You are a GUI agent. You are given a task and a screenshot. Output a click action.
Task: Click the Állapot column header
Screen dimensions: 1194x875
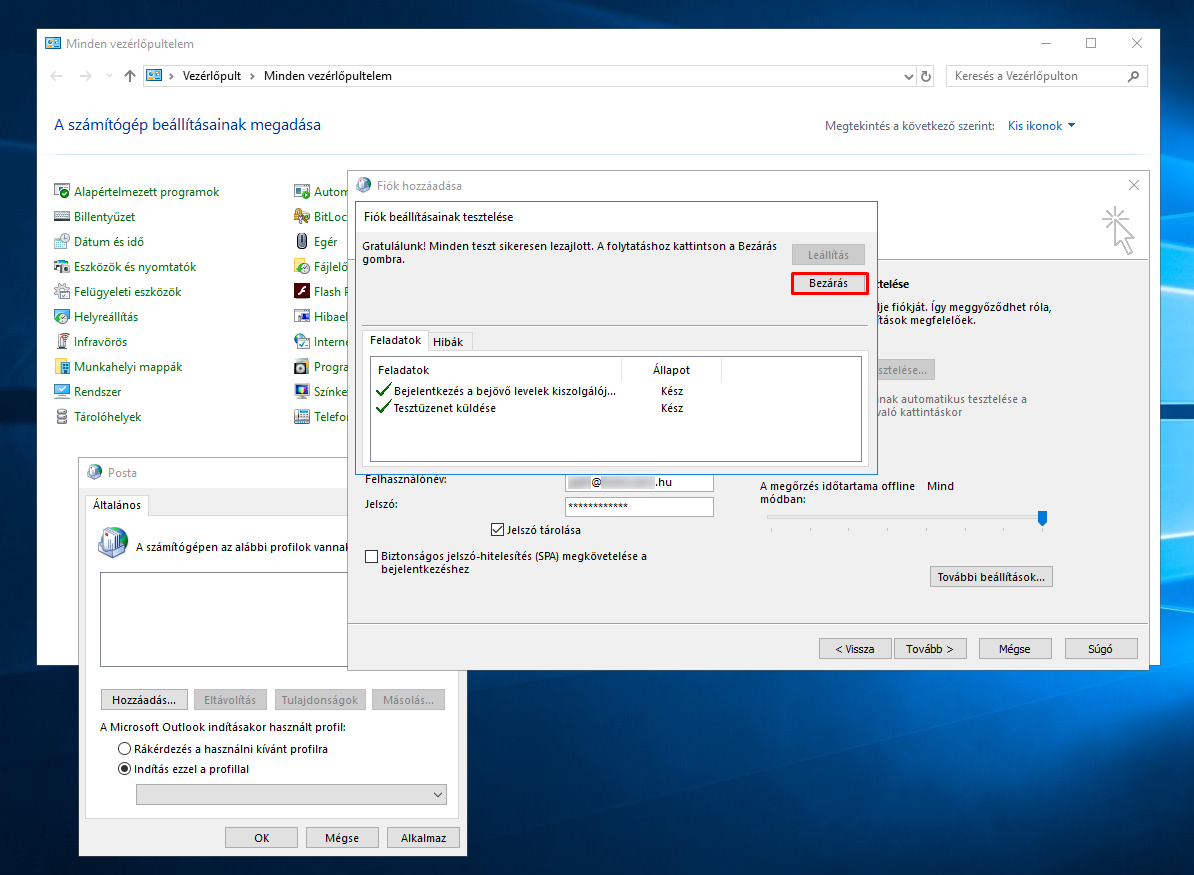pos(671,370)
